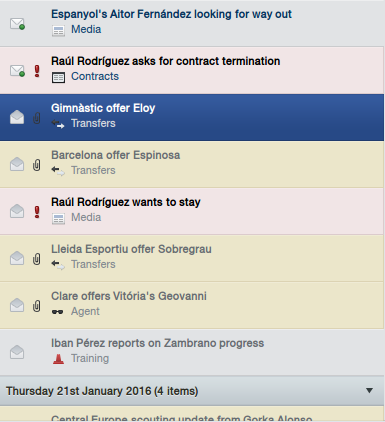Image resolution: width=385 pixels, height=422 pixels.
Task: Click Contracts newspaper icon under Raúl Rodríguez termination
Action: 58,77
